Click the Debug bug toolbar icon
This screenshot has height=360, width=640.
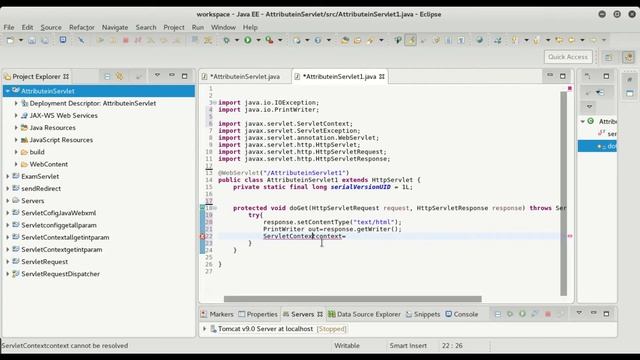[226, 40]
